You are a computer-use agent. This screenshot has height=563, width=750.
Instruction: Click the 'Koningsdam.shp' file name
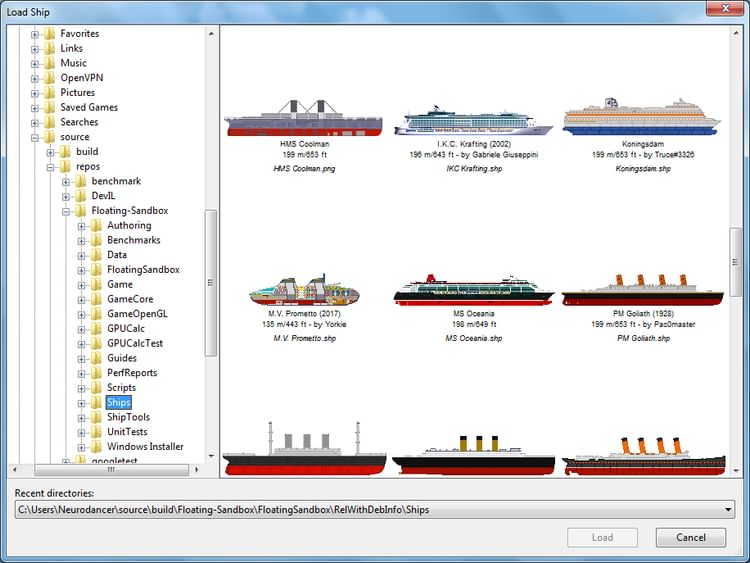643,169
